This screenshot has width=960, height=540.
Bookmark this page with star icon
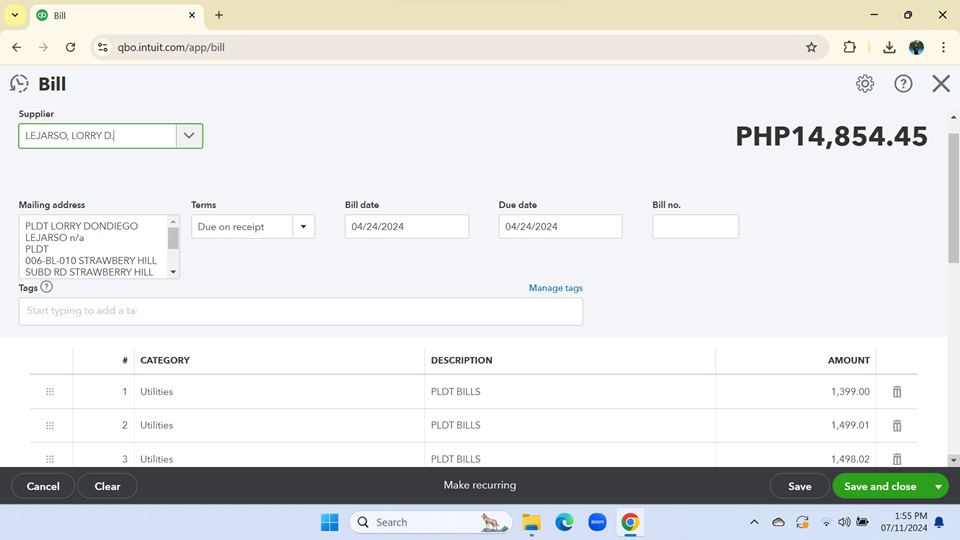click(811, 47)
